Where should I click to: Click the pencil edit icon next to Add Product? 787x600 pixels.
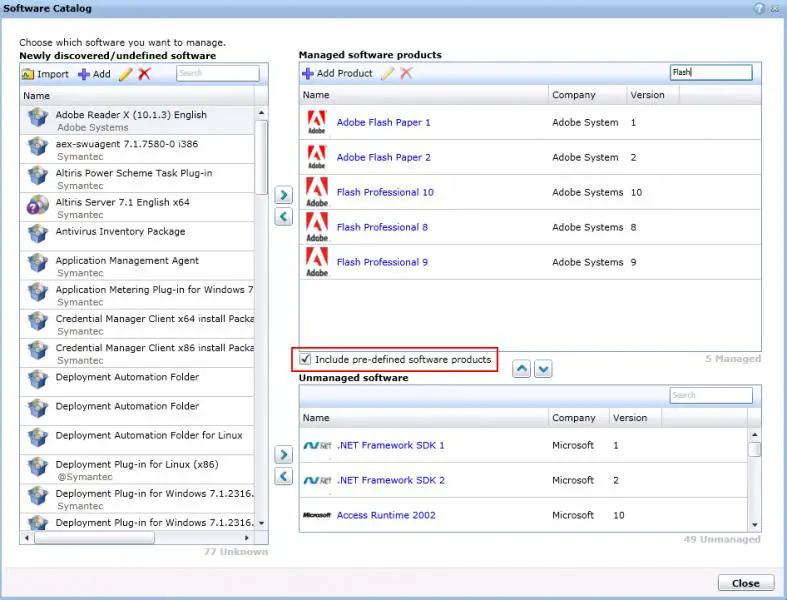(387, 73)
